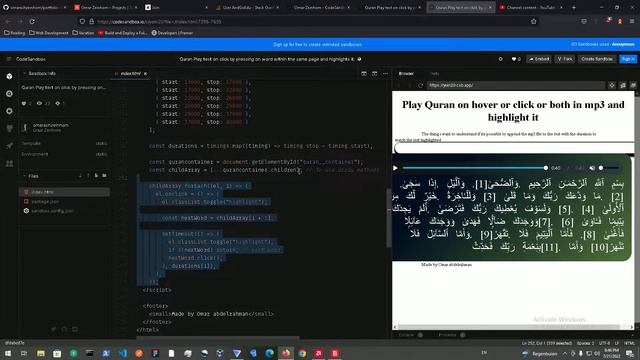Click the preview horizontal scrollbar

pos(509,327)
